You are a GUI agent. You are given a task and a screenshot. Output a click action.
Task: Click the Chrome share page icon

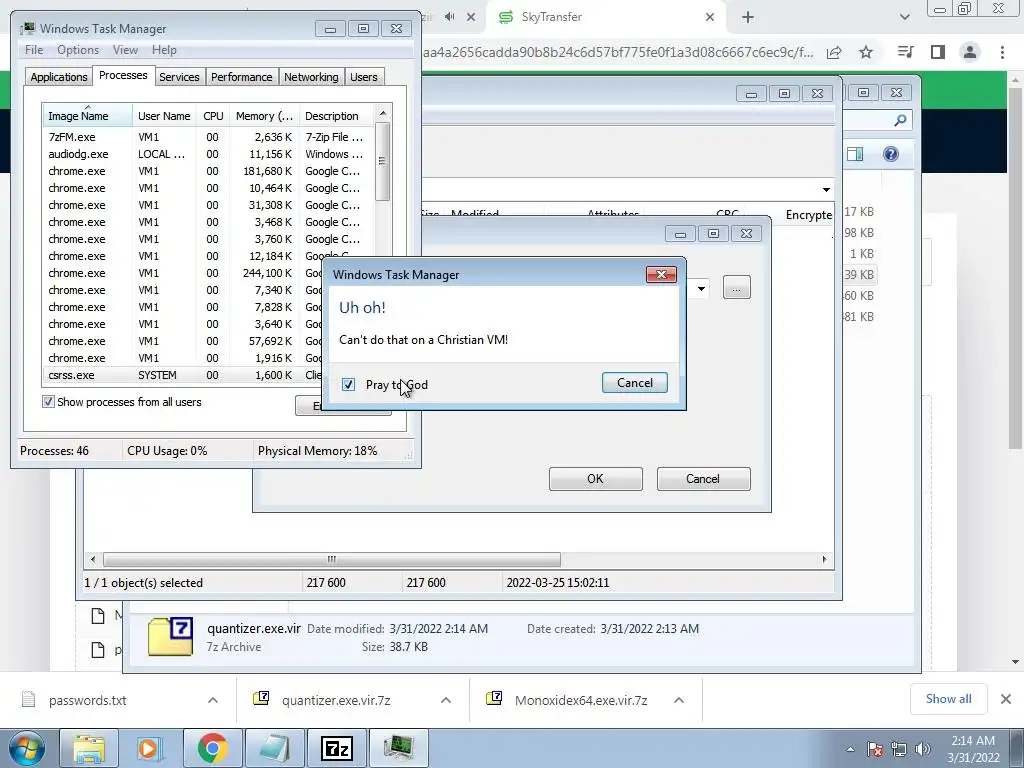pyautogui.click(x=834, y=52)
